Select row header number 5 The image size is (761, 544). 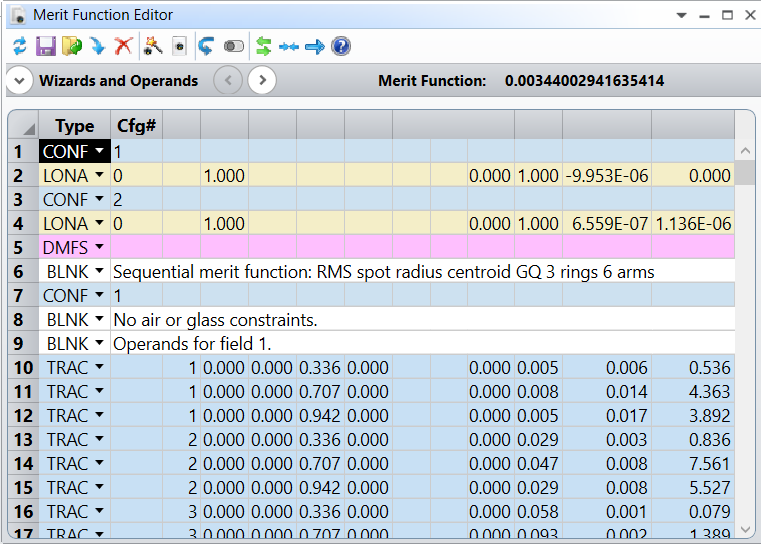[x=23, y=247]
